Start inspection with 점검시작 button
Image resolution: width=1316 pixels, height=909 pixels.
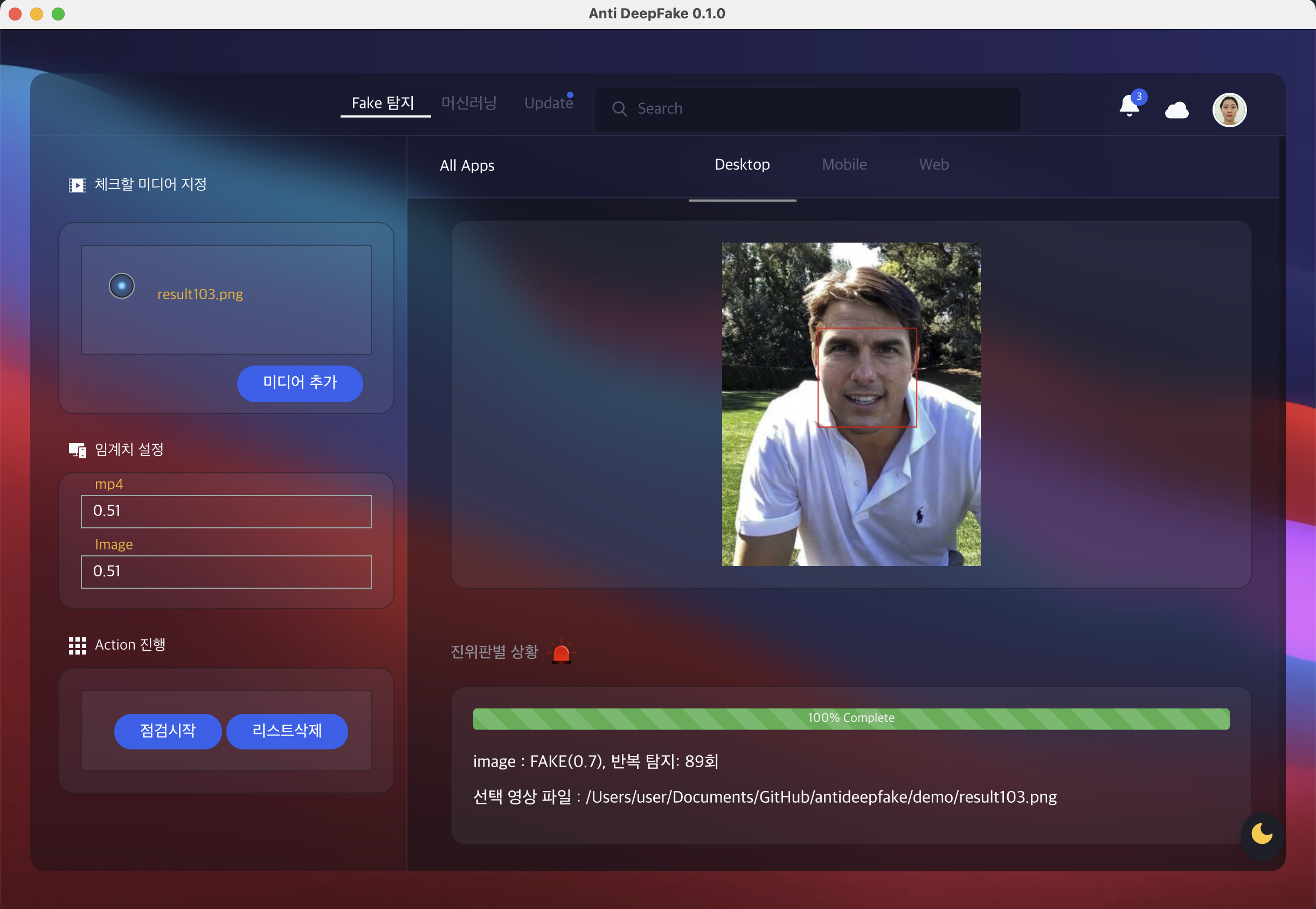(168, 731)
